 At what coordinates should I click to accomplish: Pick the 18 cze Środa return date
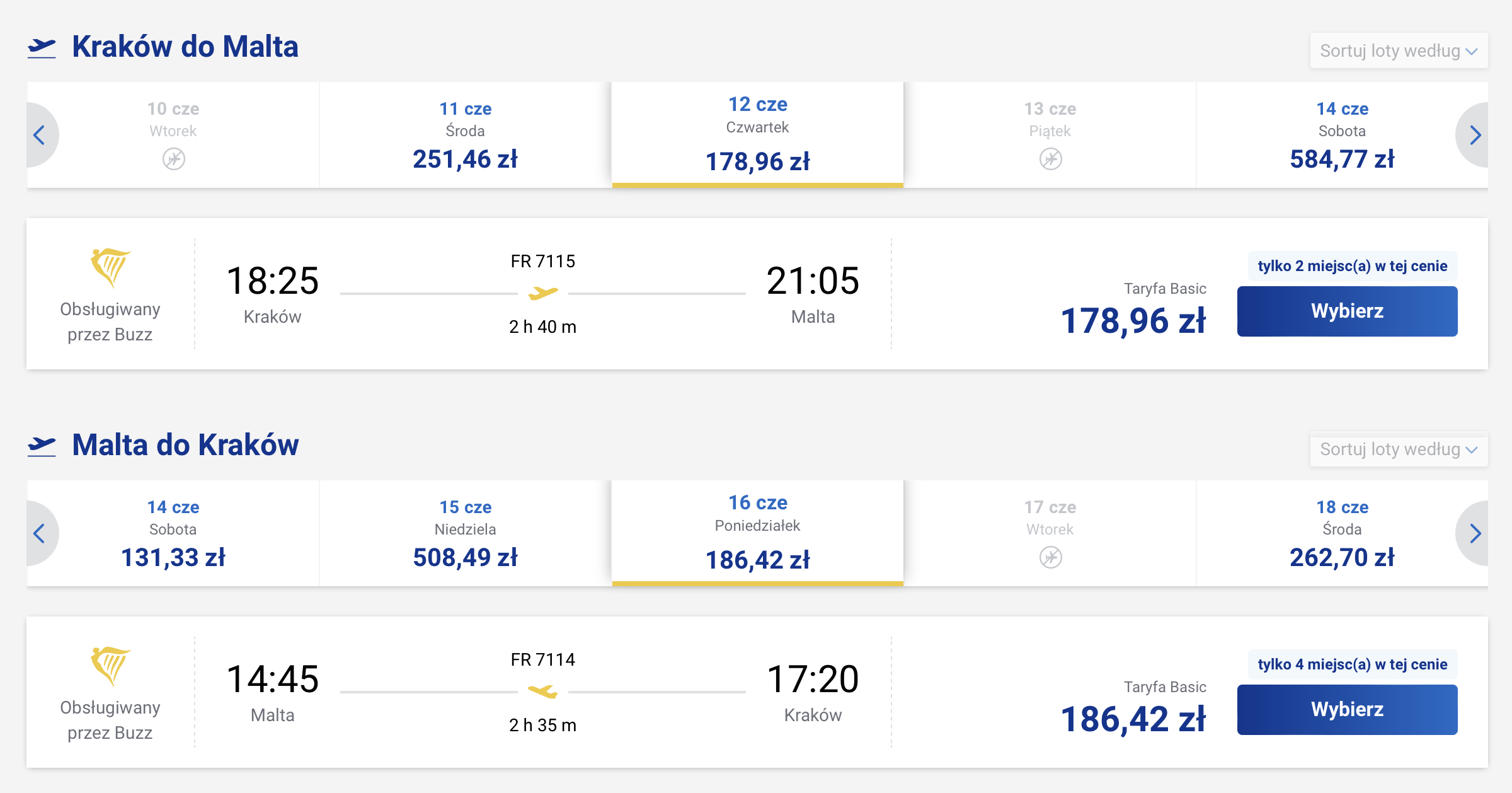pos(1342,533)
